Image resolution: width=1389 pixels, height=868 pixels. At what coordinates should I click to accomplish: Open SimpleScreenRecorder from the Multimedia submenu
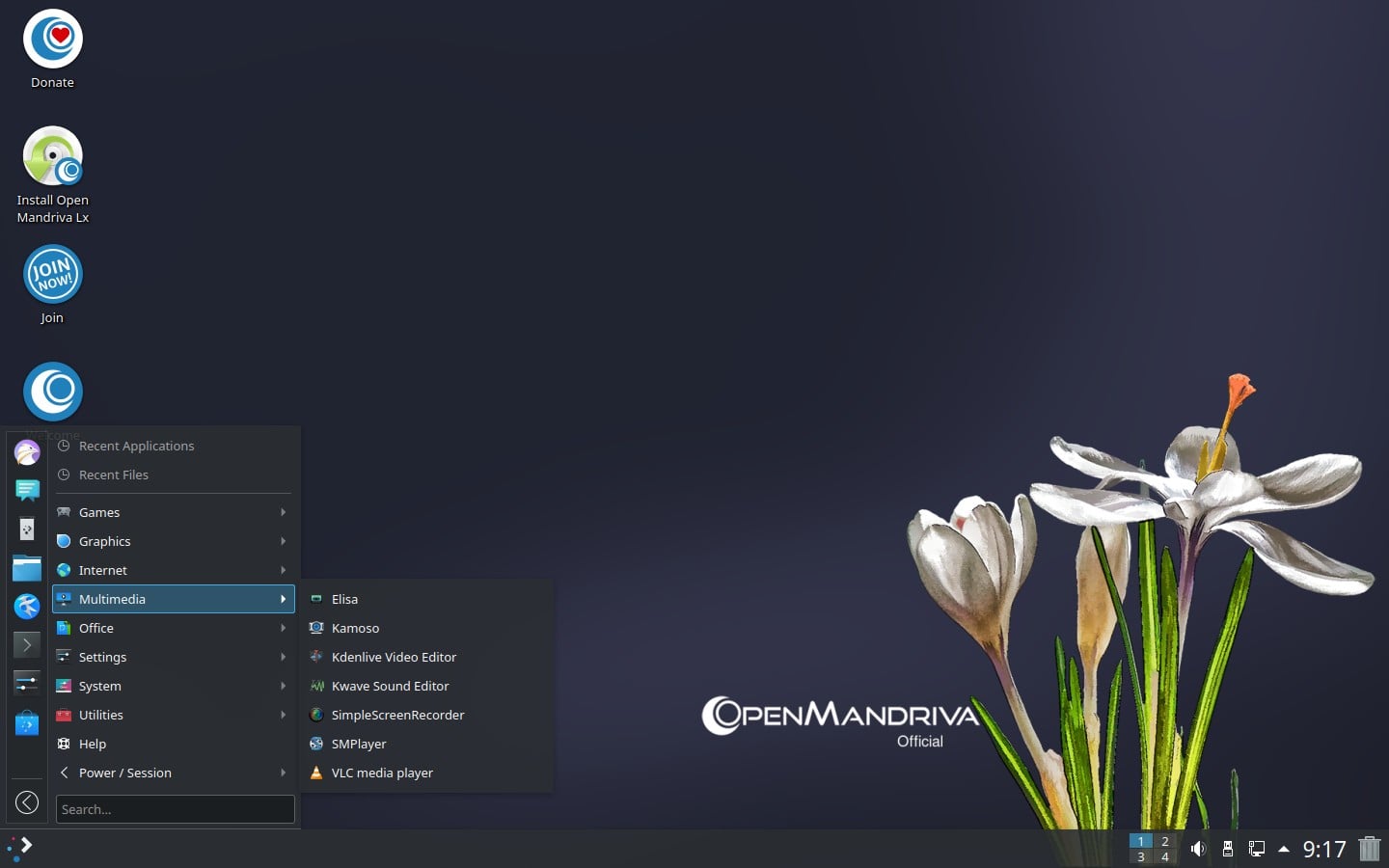click(397, 715)
